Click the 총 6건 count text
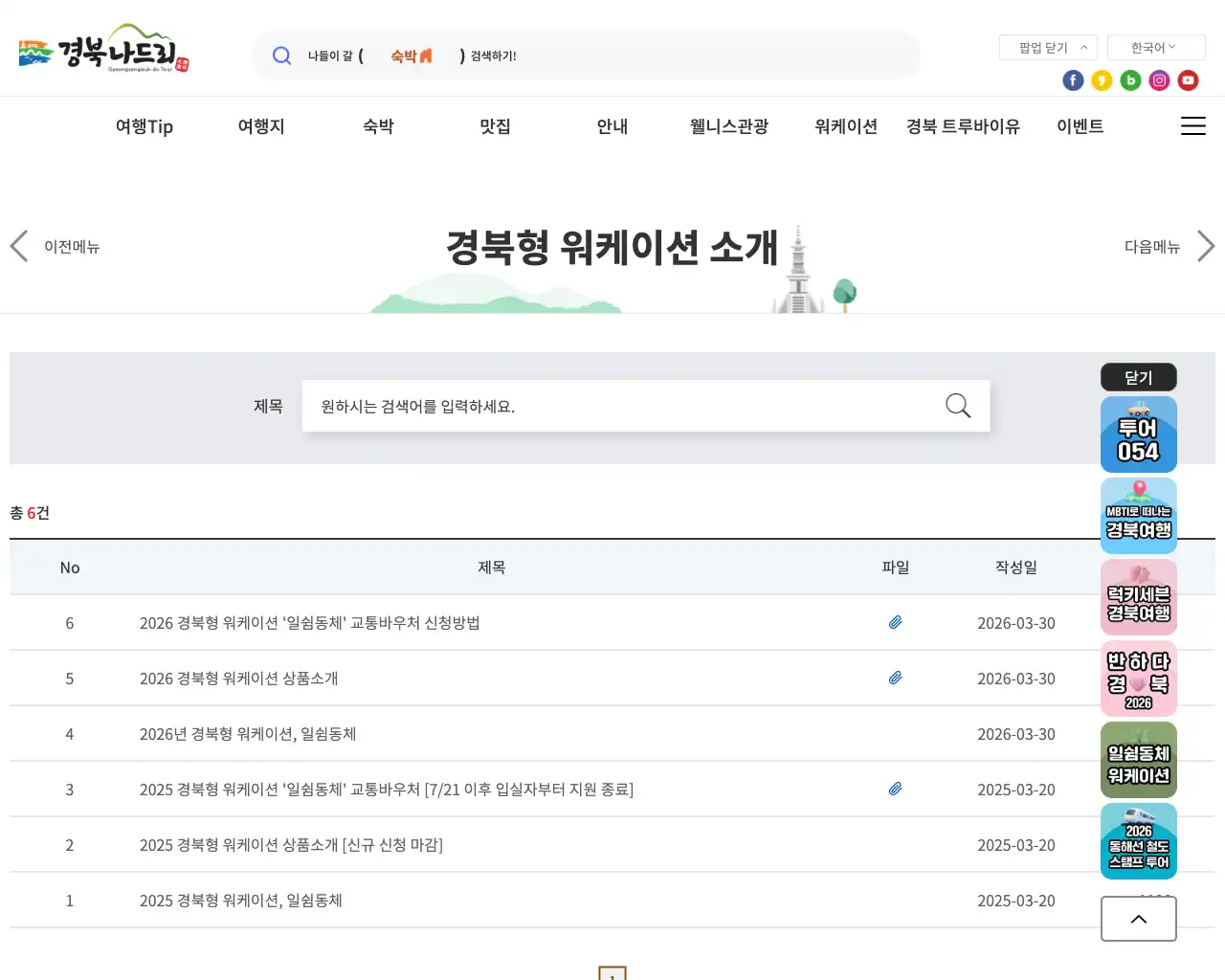Image resolution: width=1225 pixels, height=980 pixels. click(30, 513)
